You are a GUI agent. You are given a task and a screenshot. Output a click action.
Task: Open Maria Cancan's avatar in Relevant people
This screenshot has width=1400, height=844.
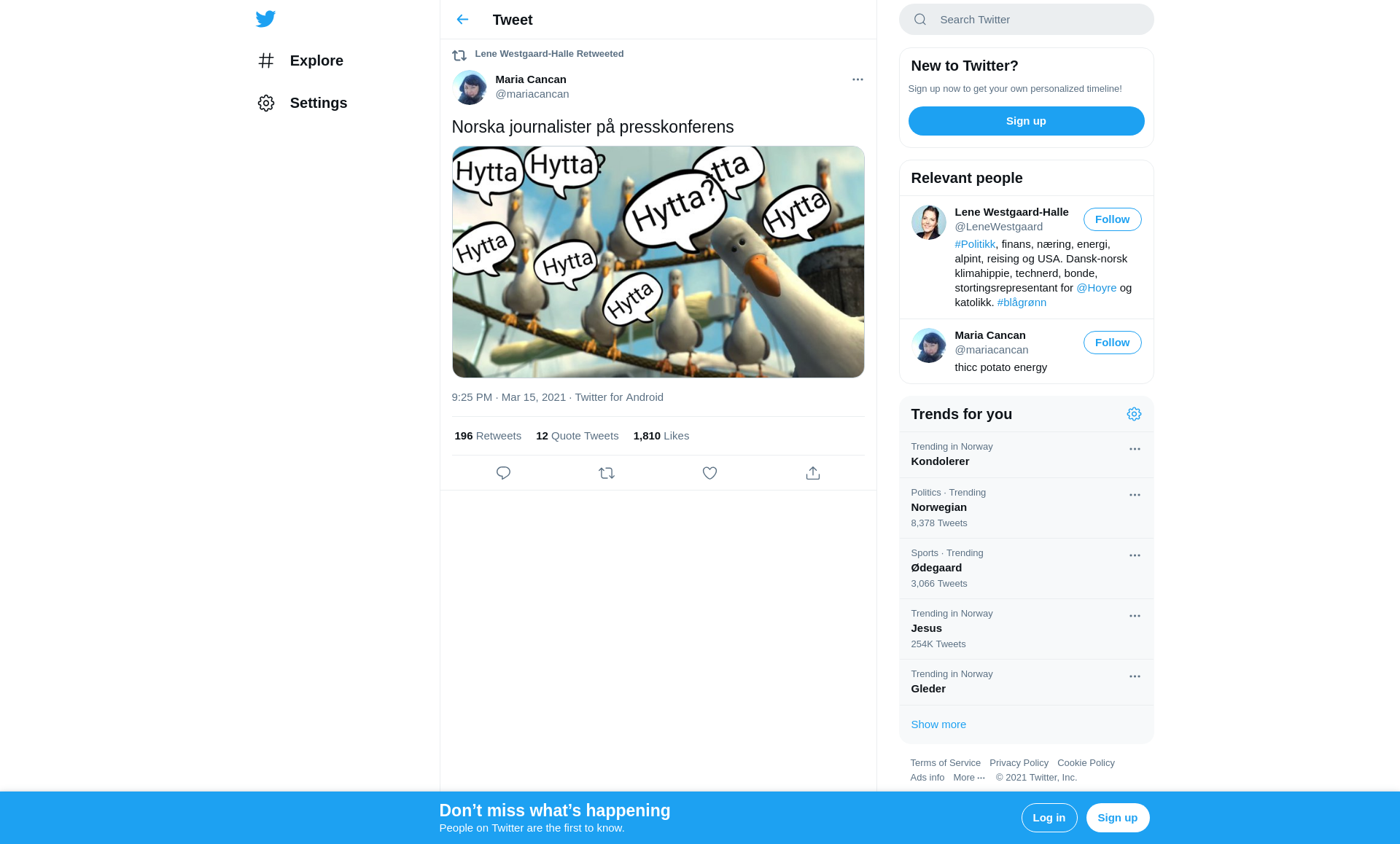coord(928,345)
